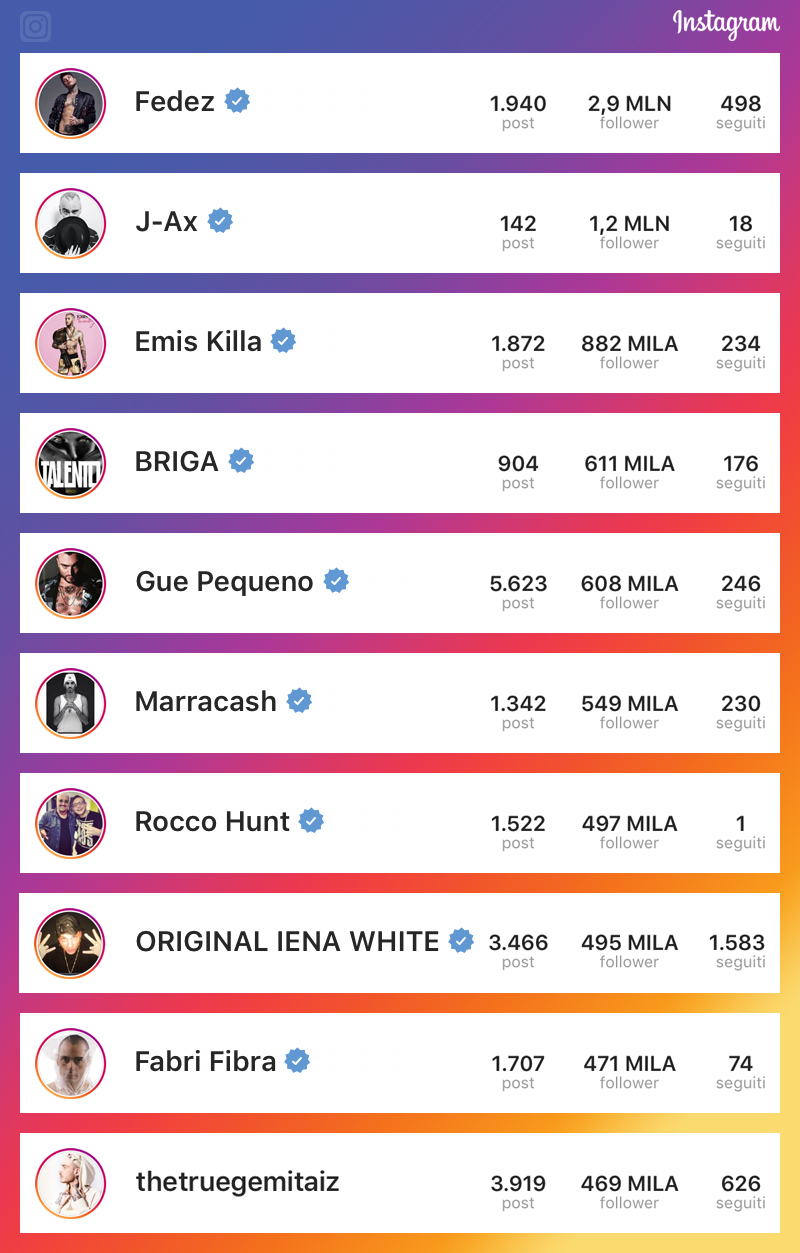The image size is (800, 1253).
Task: View ORIGINAL IENA WHITE's 1.583 seguiti
Action: pos(737,951)
